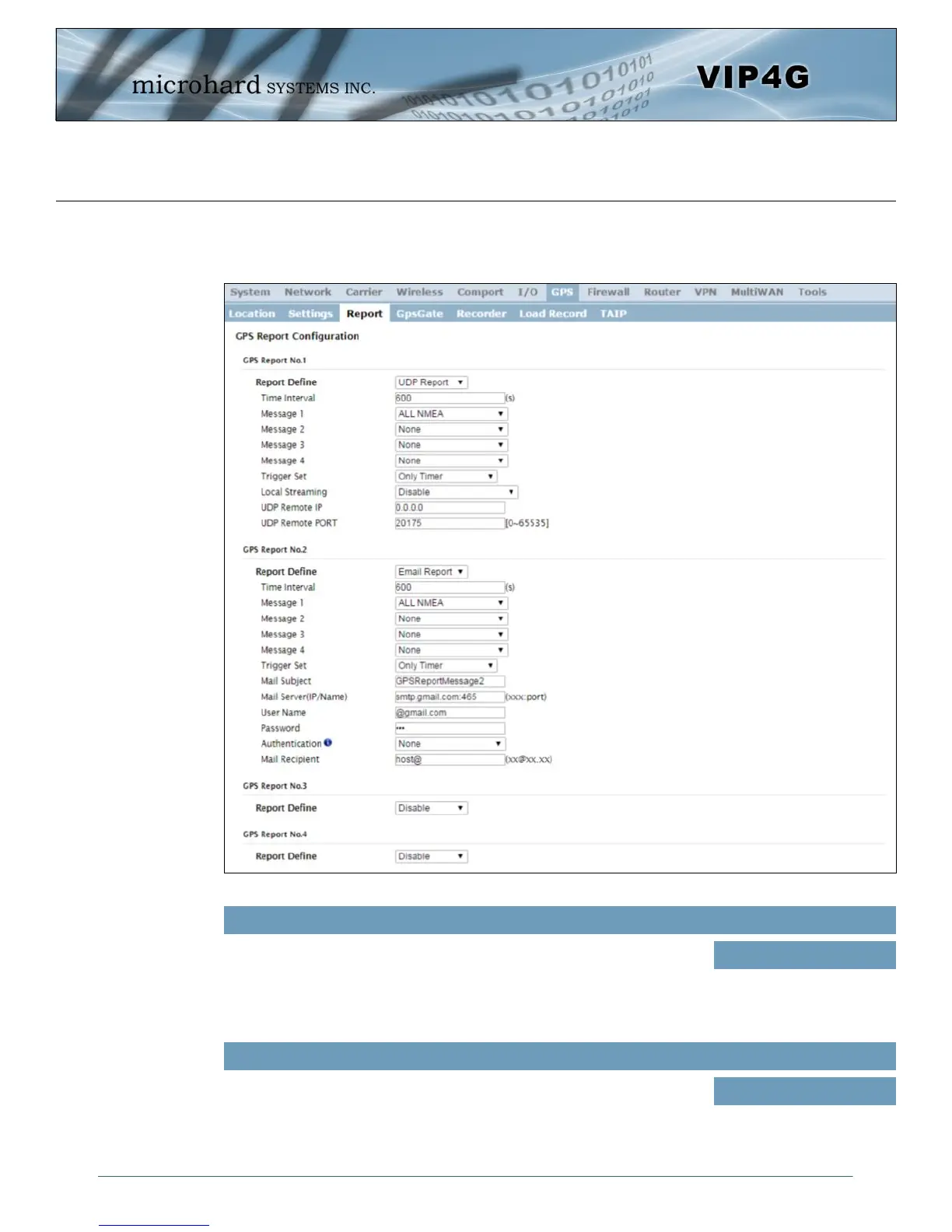This screenshot has width=952, height=1232.
Task: Switch to the TAIP submenu
Action: [613, 313]
